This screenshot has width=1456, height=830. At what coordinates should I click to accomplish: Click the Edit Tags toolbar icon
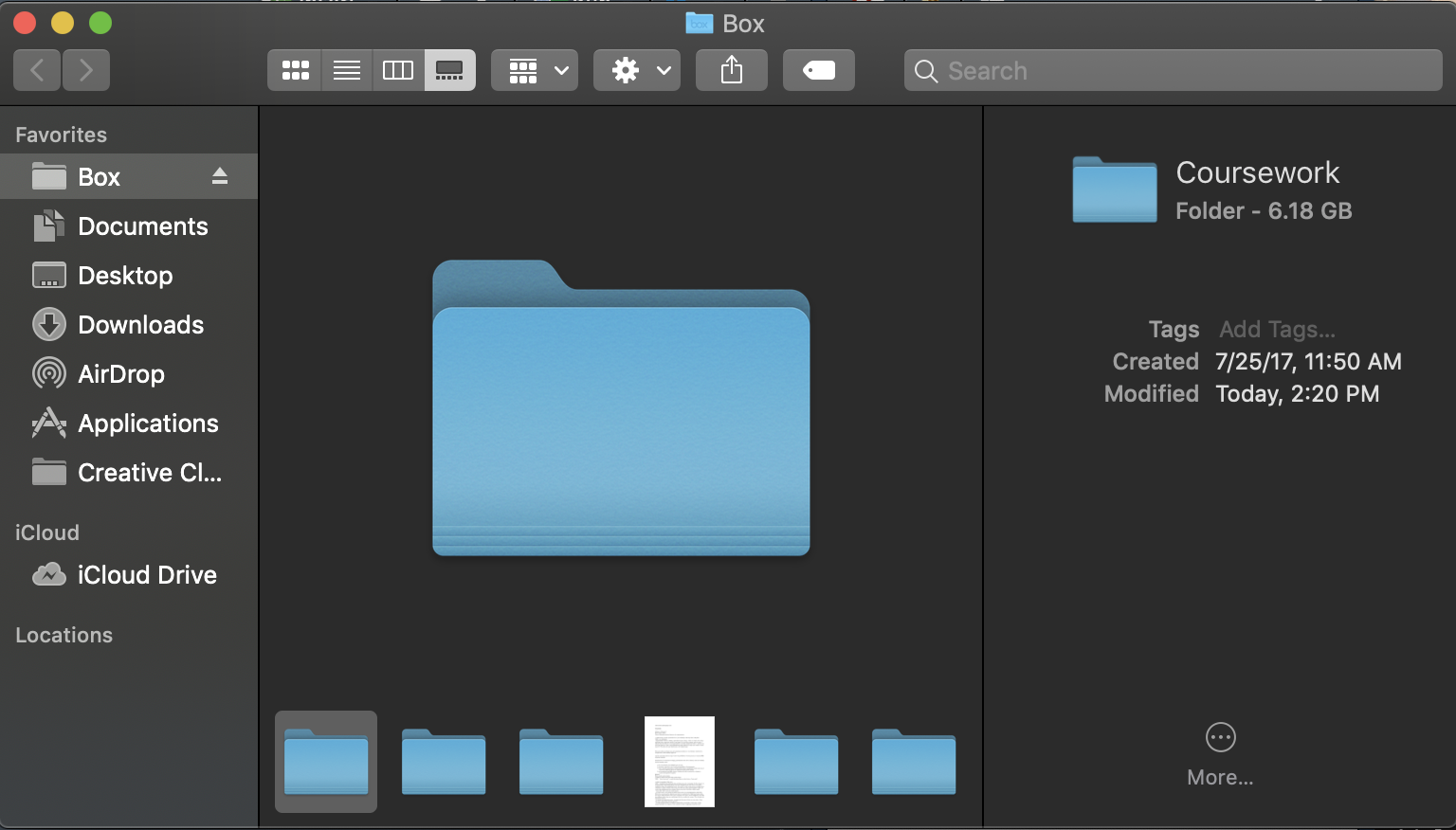(819, 70)
